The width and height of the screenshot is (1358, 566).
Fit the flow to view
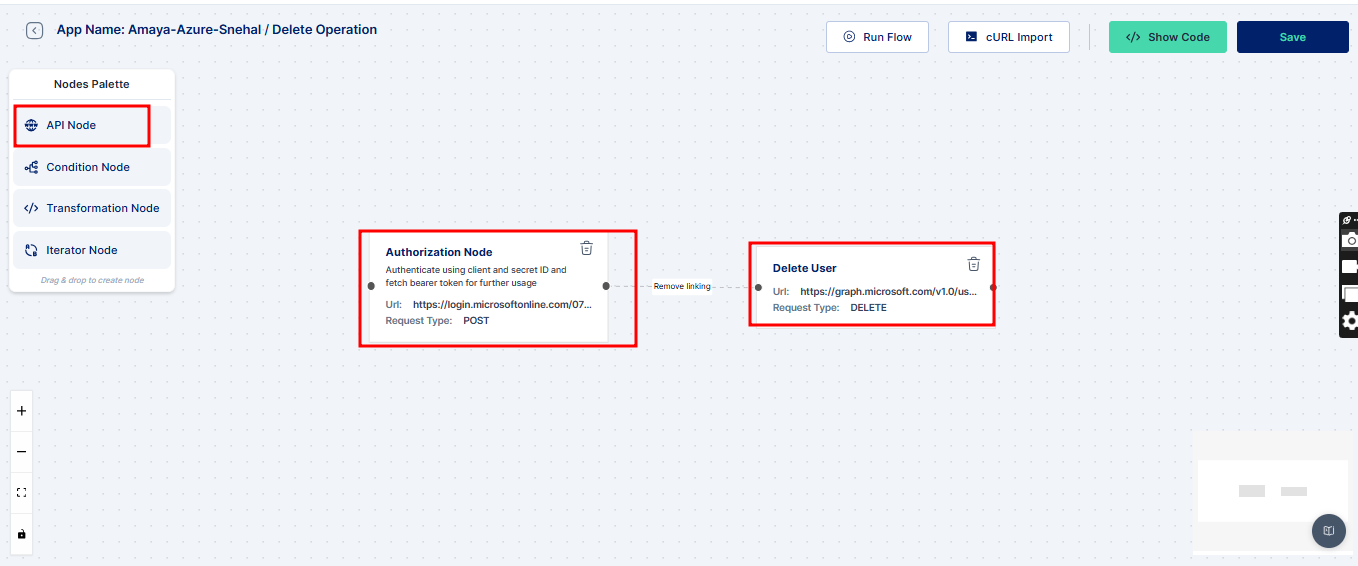pos(22,493)
